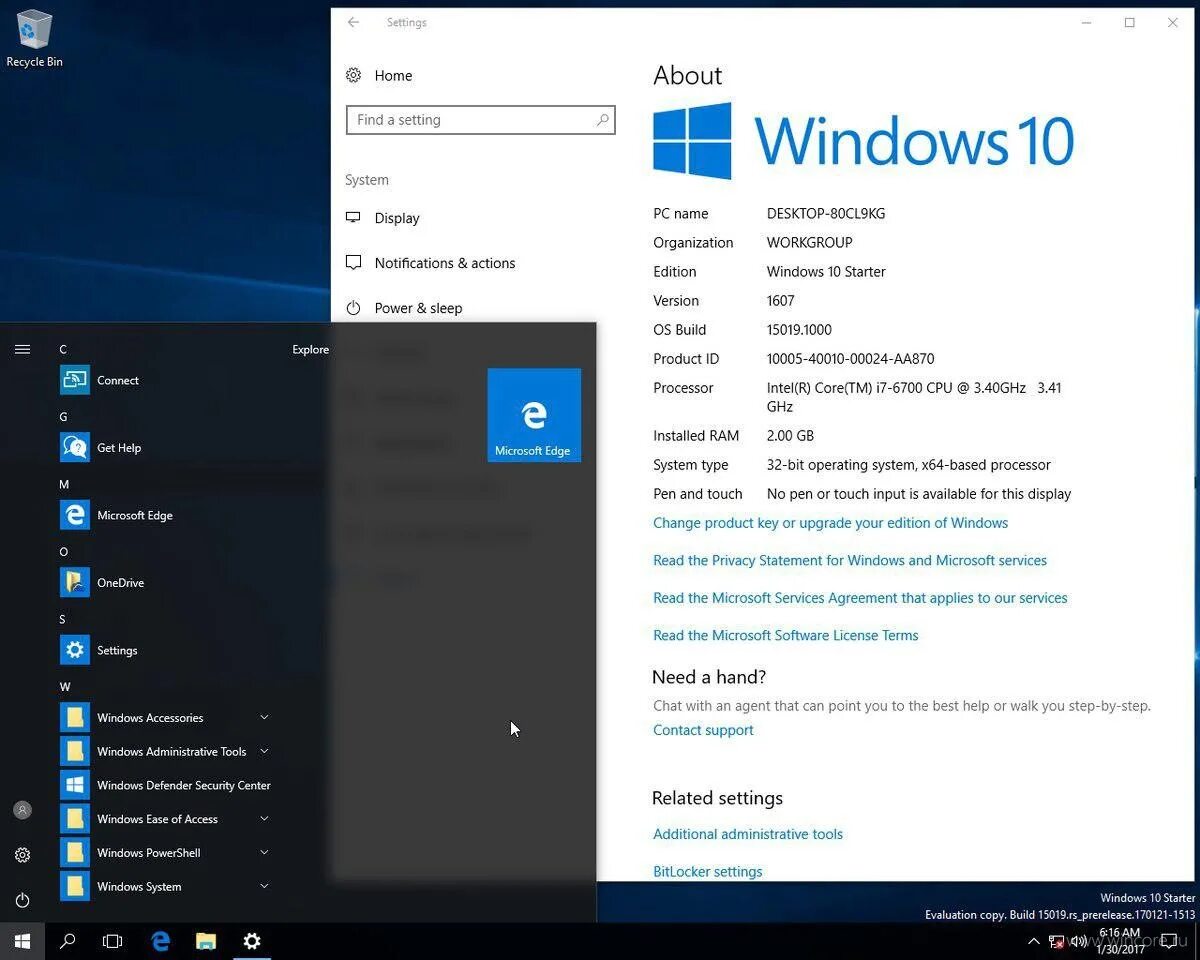This screenshot has height=960, width=1200.
Task: Click the letter S header in app list
Action: pyautogui.click(x=63, y=619)
